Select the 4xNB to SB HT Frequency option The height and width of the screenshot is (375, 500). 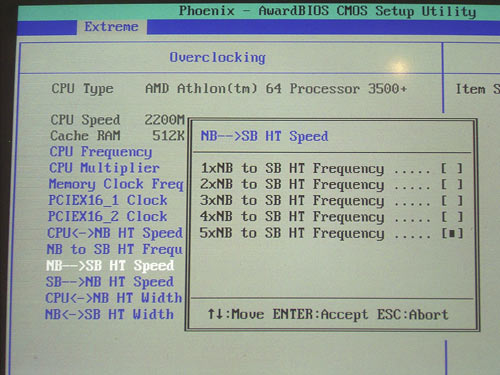332,217
